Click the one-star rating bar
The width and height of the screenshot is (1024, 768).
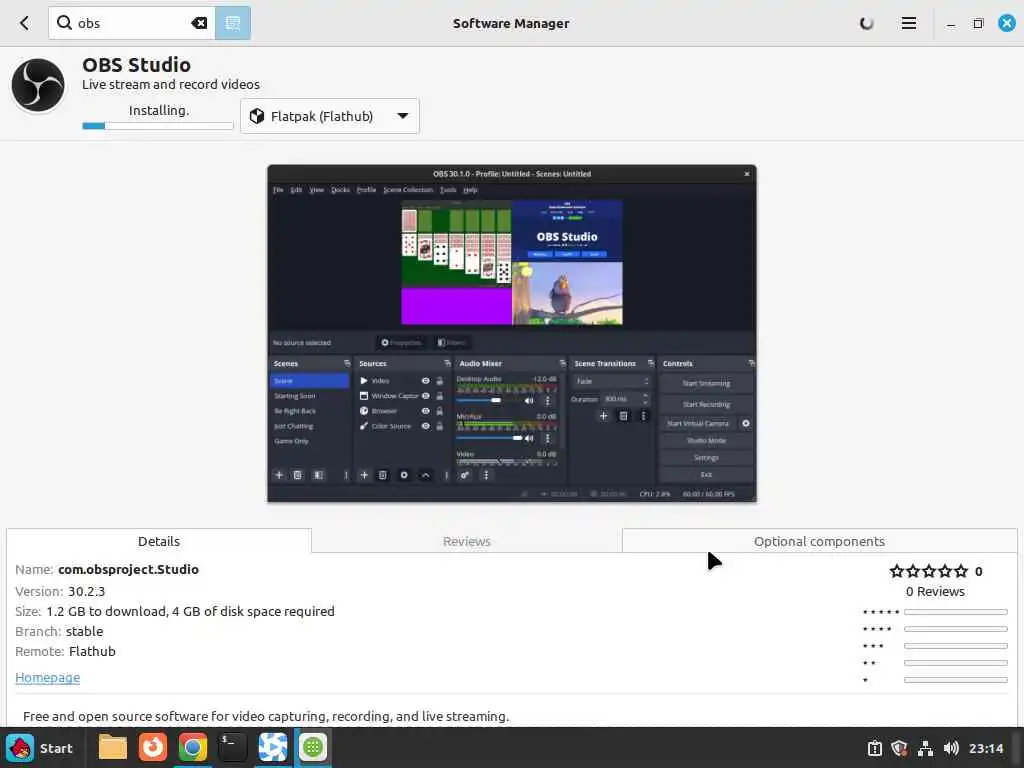955,680
